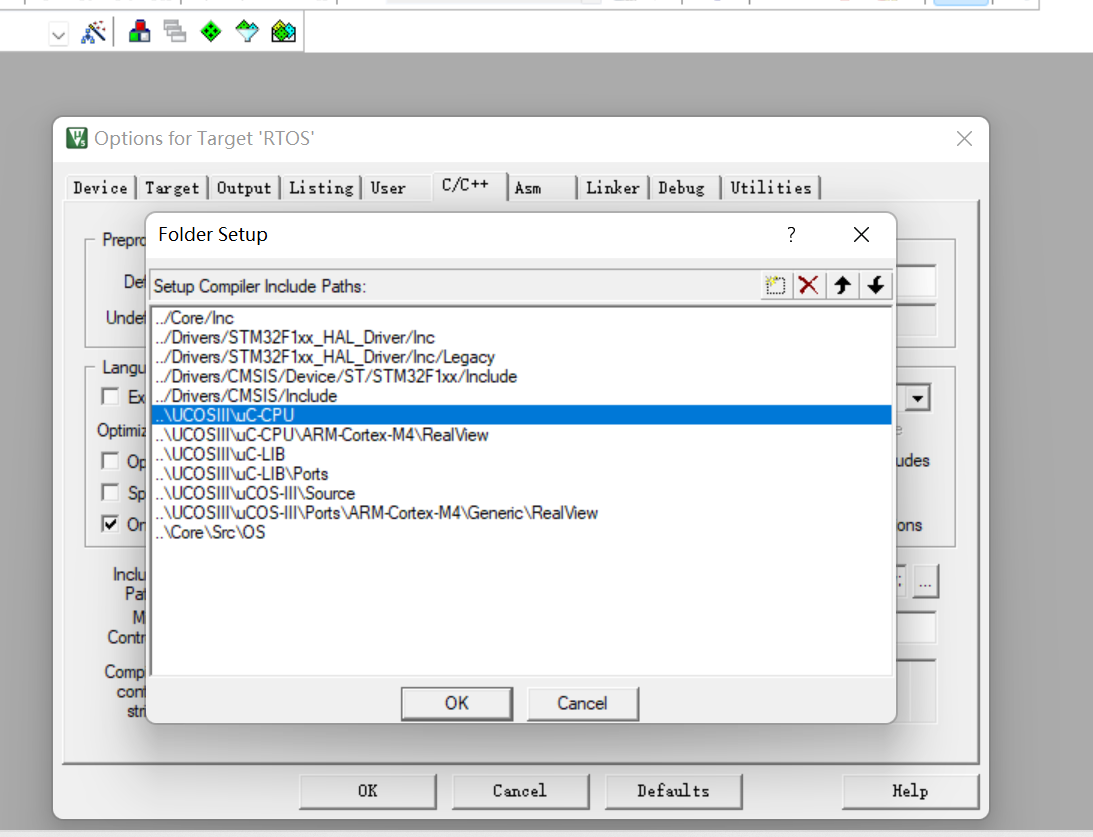
Task: Click New (Insert) include path icon
Action: 775,285
